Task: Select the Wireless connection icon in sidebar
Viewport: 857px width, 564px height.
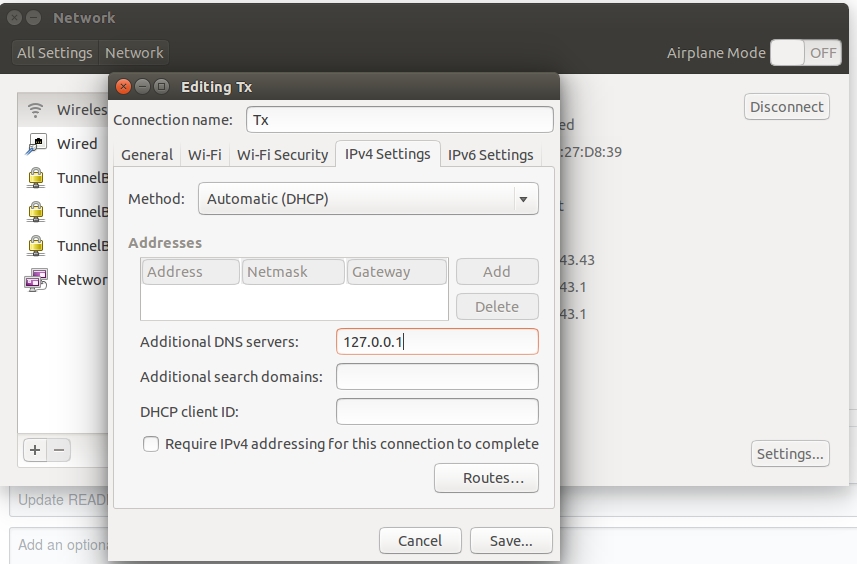Action: [36, 110]
